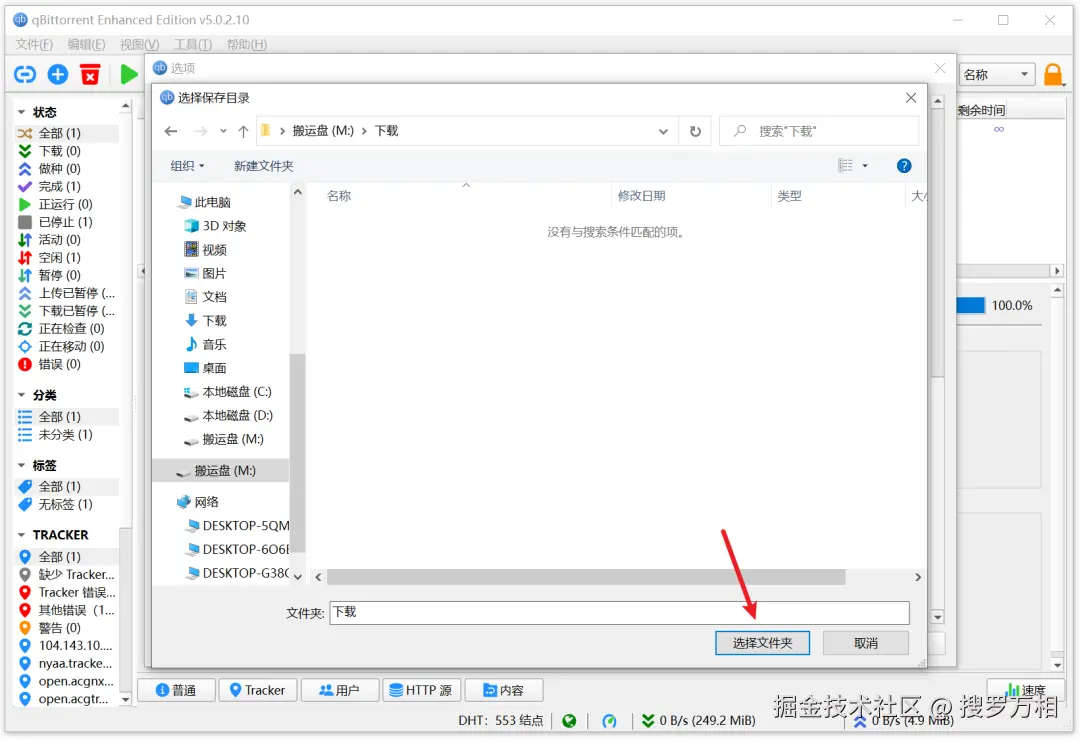The width and height of the screenshot is (1080, 742).
Task: Switch to 用户 tab
Action: tap(339, 690)
